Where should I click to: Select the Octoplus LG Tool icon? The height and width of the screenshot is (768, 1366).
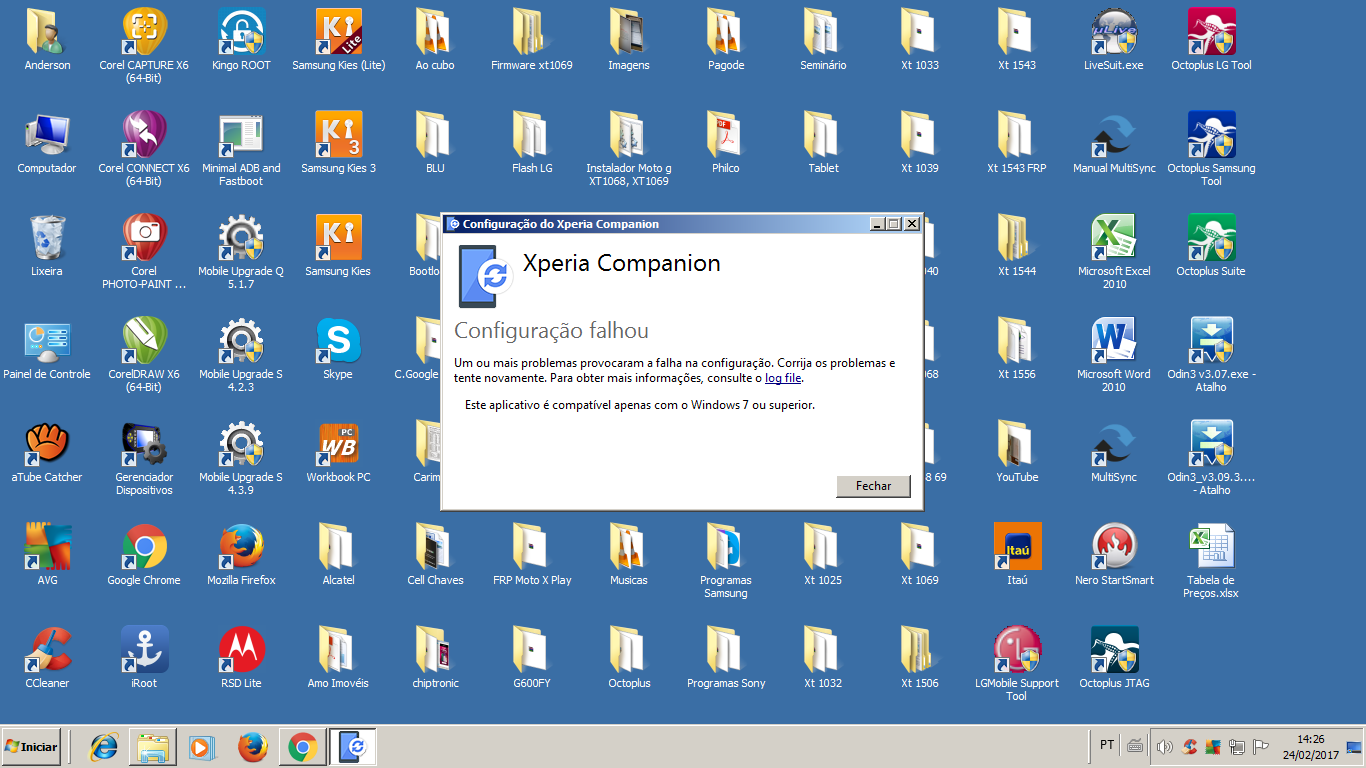[1211, 31]
